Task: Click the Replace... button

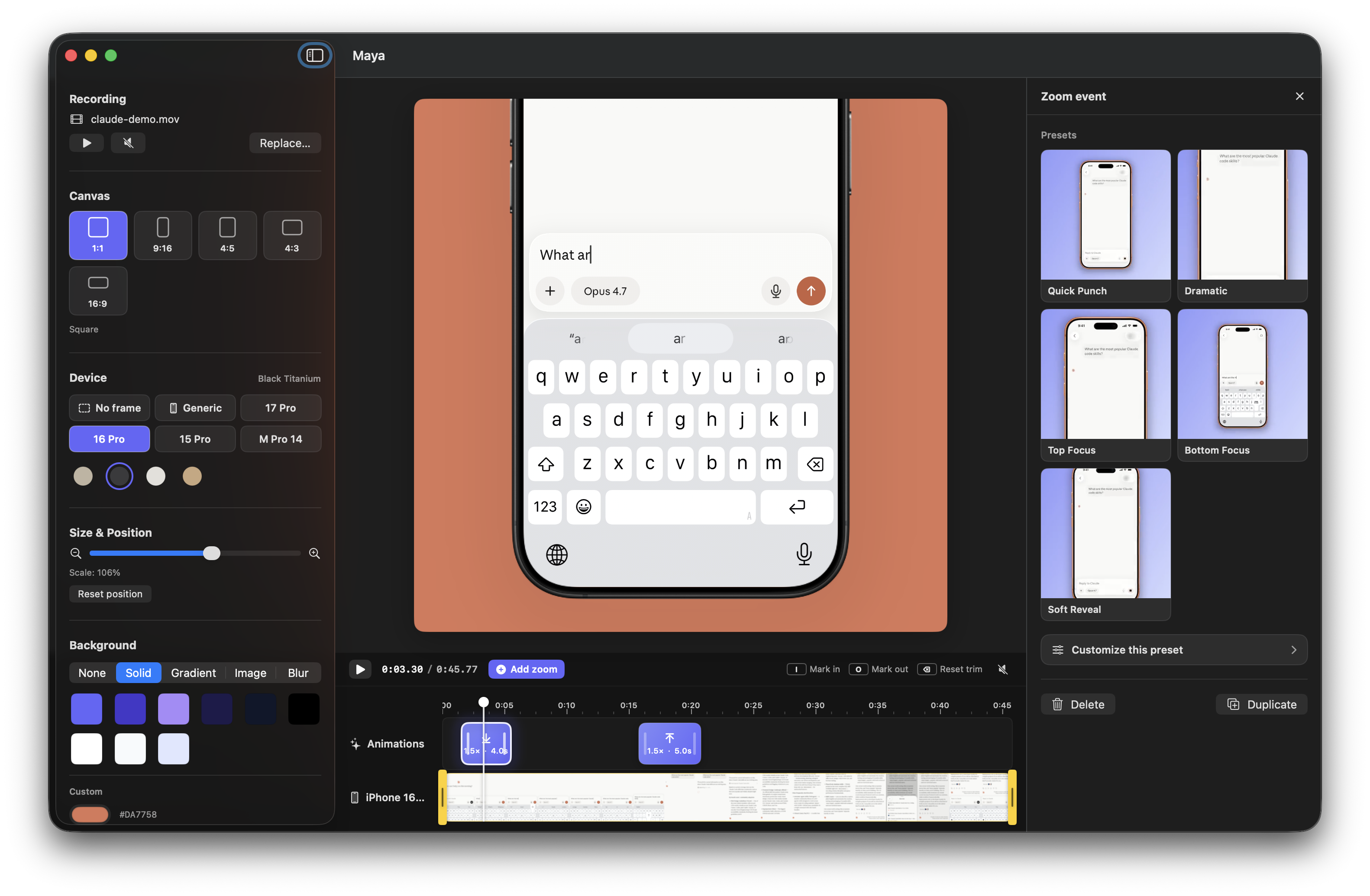Action: click(x=285, y=143)
